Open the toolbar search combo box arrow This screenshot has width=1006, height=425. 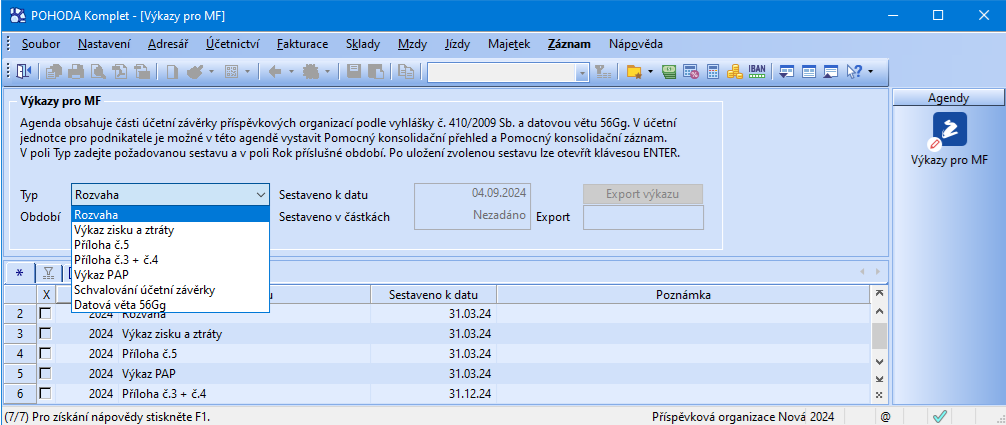(583, 73)
